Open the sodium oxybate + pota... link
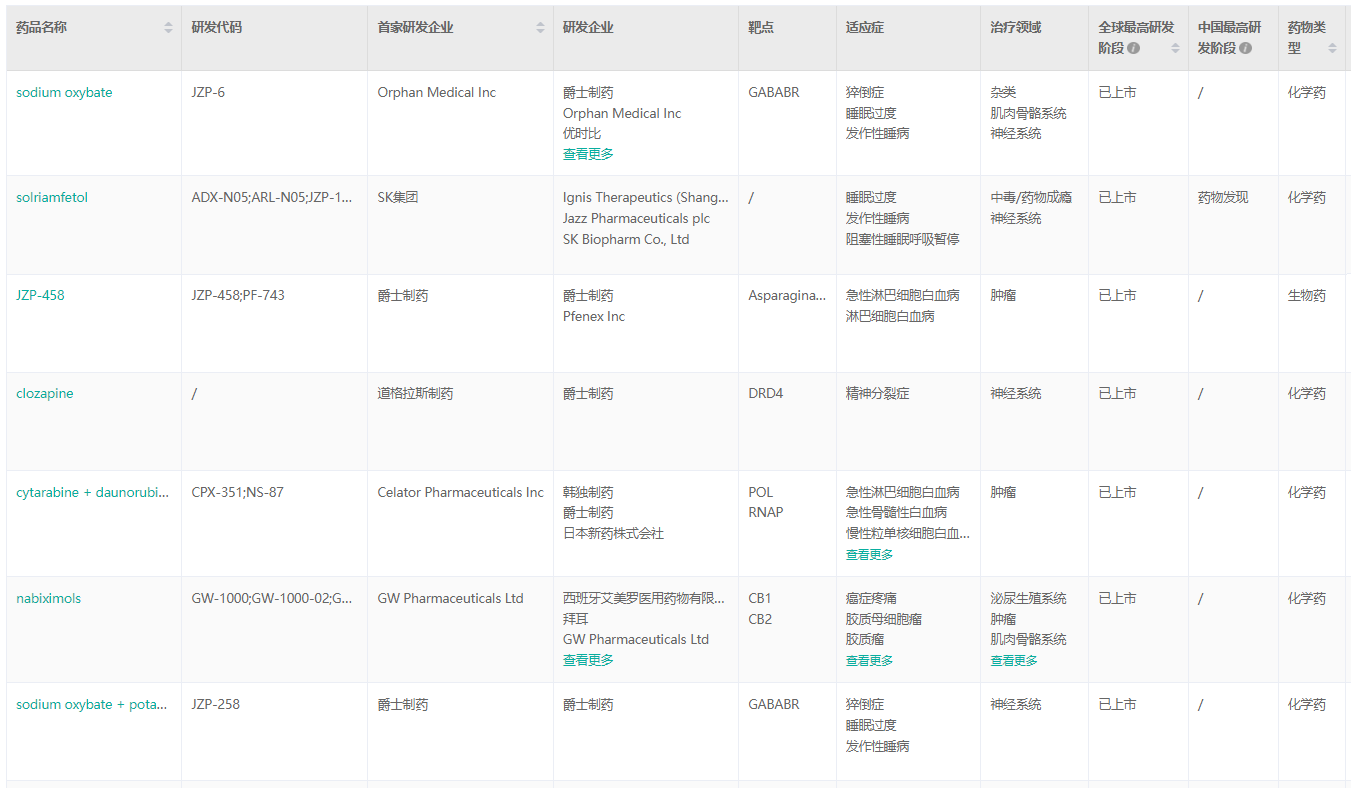The image size is (1351, 788). point(92,704)
